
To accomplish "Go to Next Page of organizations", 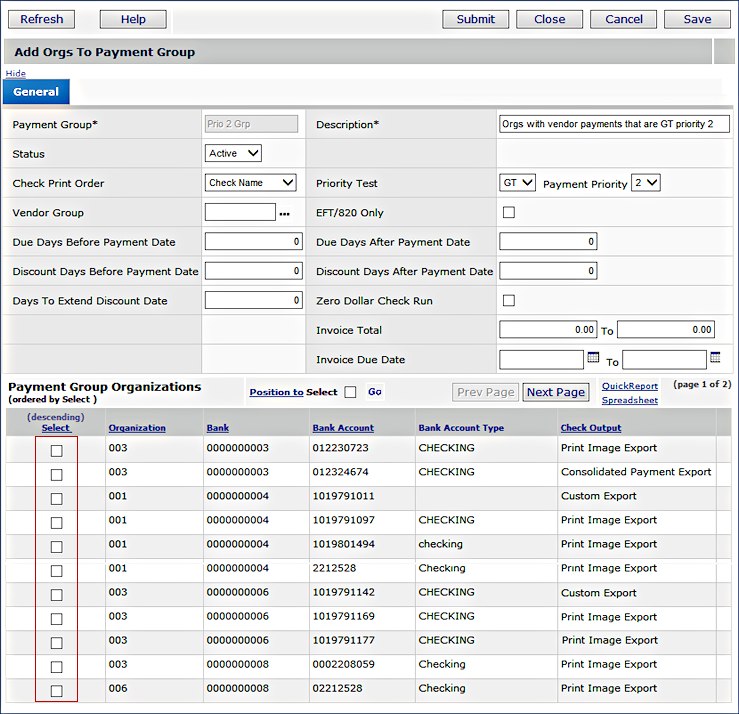I will [555, 392].
